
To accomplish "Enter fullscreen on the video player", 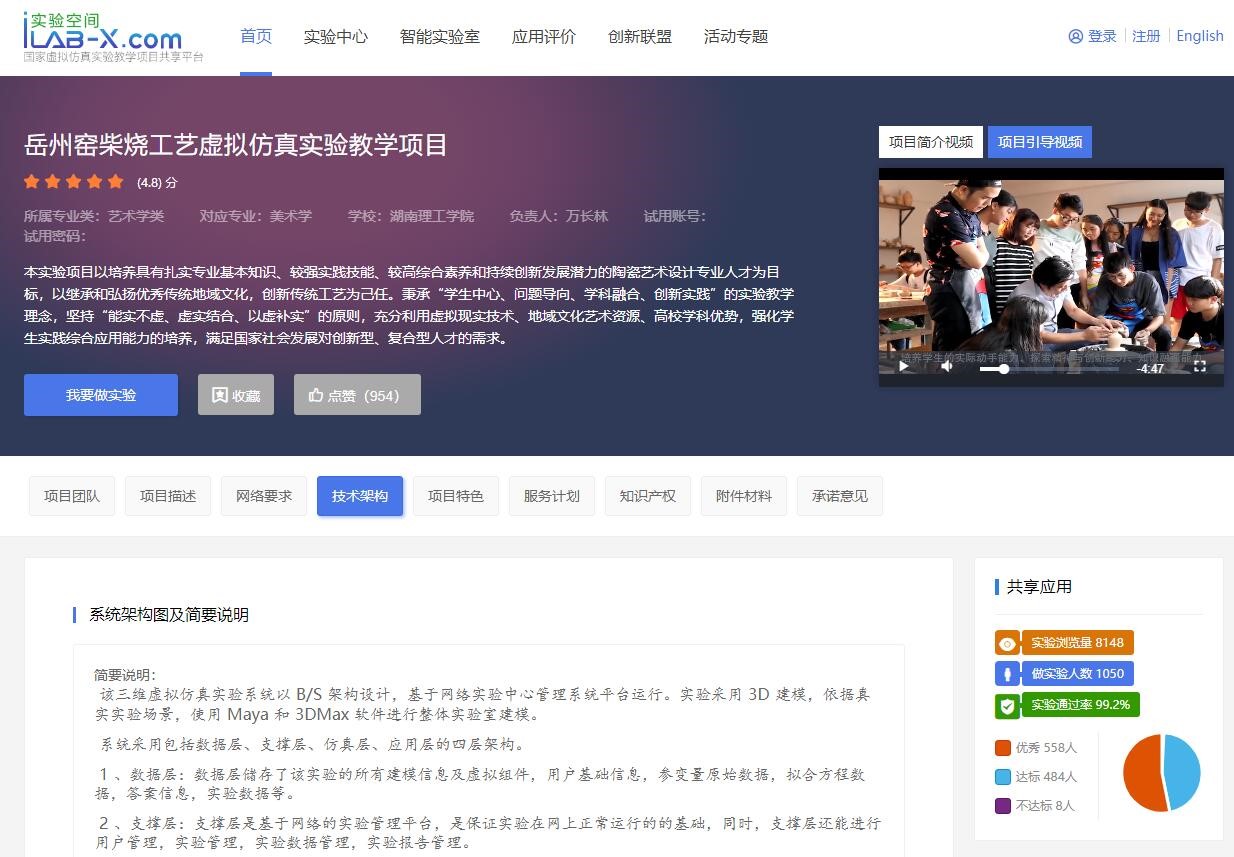I will (x=1200, y=367).
